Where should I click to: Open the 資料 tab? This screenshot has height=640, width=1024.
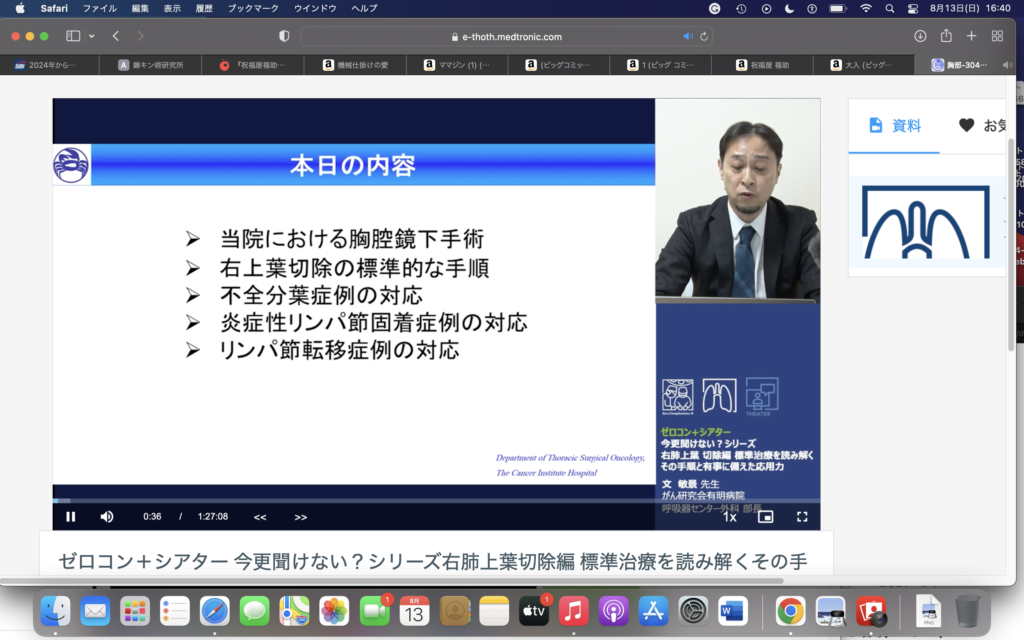click(895, 126)
